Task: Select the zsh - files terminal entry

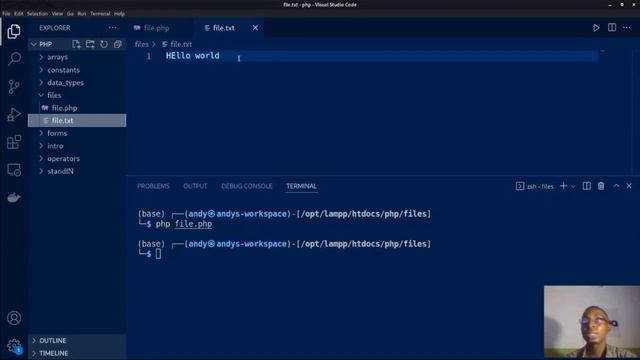Action: [535, 187]
